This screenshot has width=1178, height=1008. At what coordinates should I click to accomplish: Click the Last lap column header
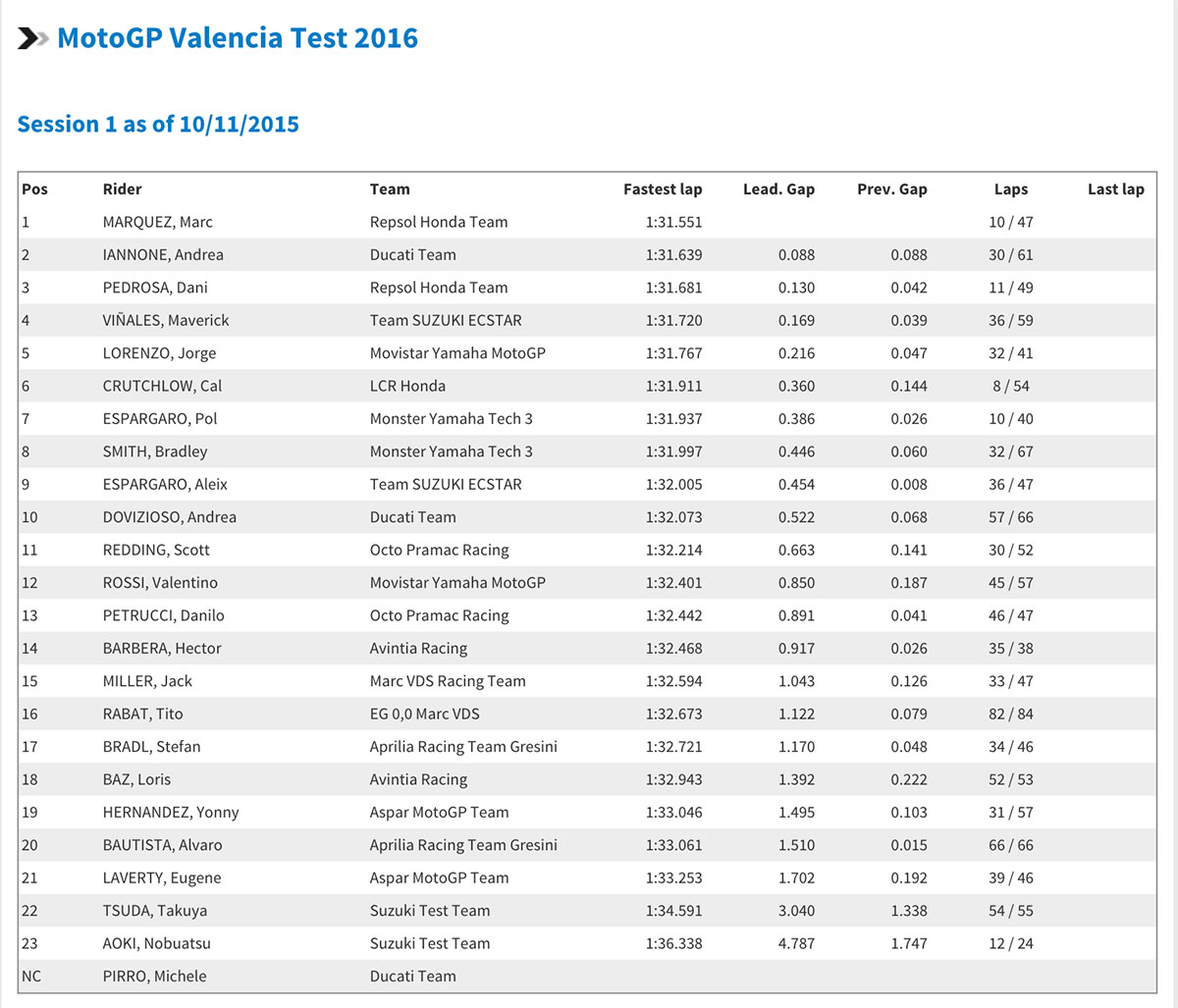[1115, 189]
